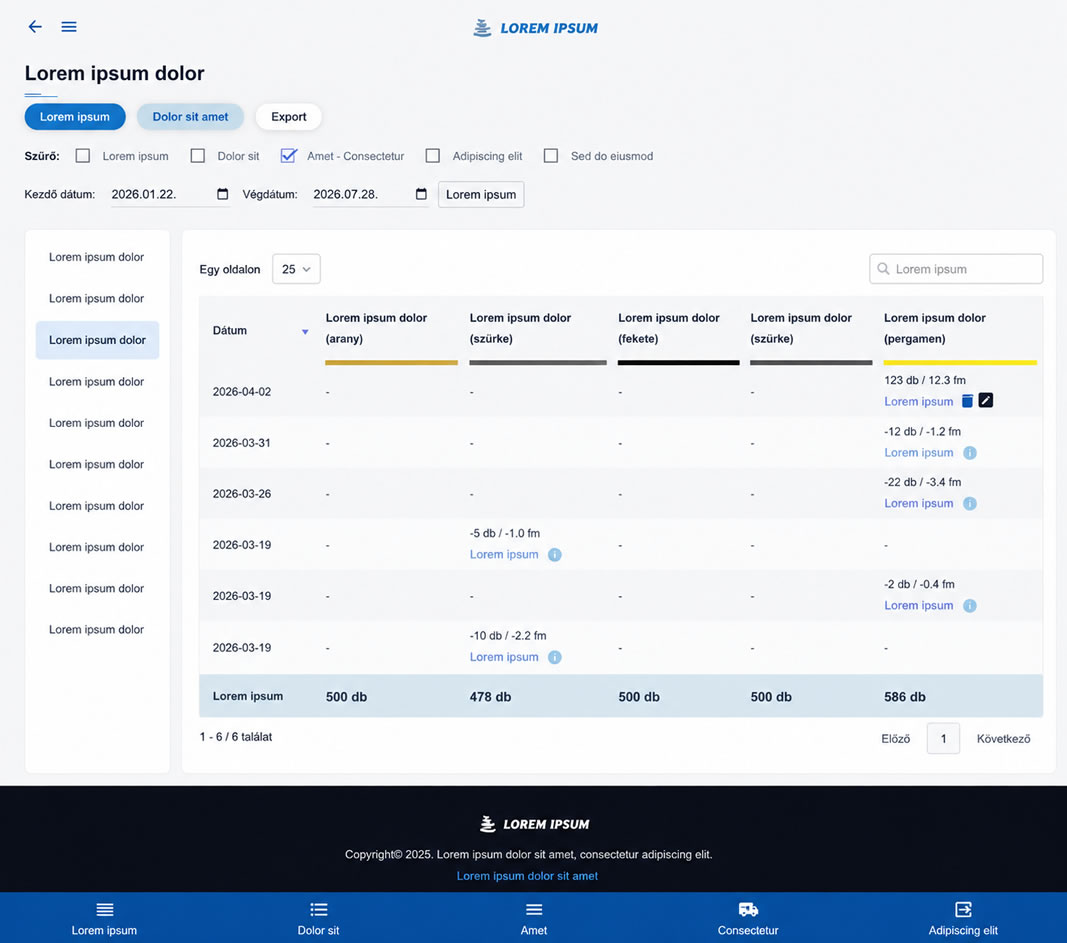1067x943 pixels.
Task: Go to the Előző page
Action: [x=895, y=738]
